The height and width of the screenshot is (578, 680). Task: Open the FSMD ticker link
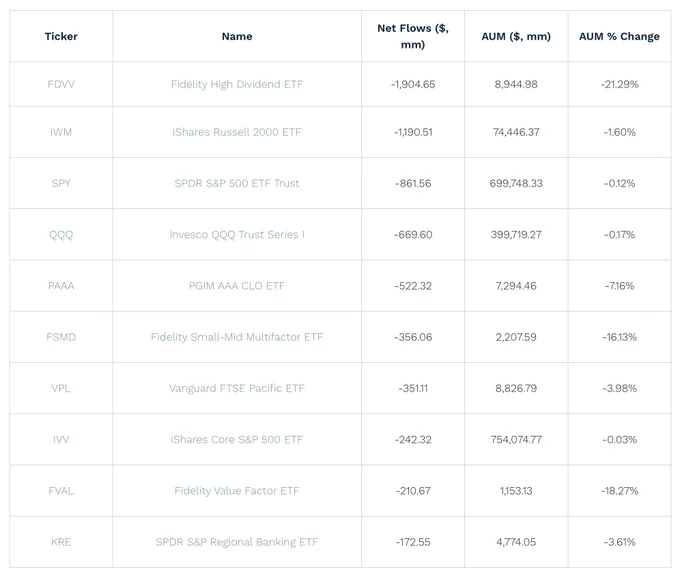61,337
